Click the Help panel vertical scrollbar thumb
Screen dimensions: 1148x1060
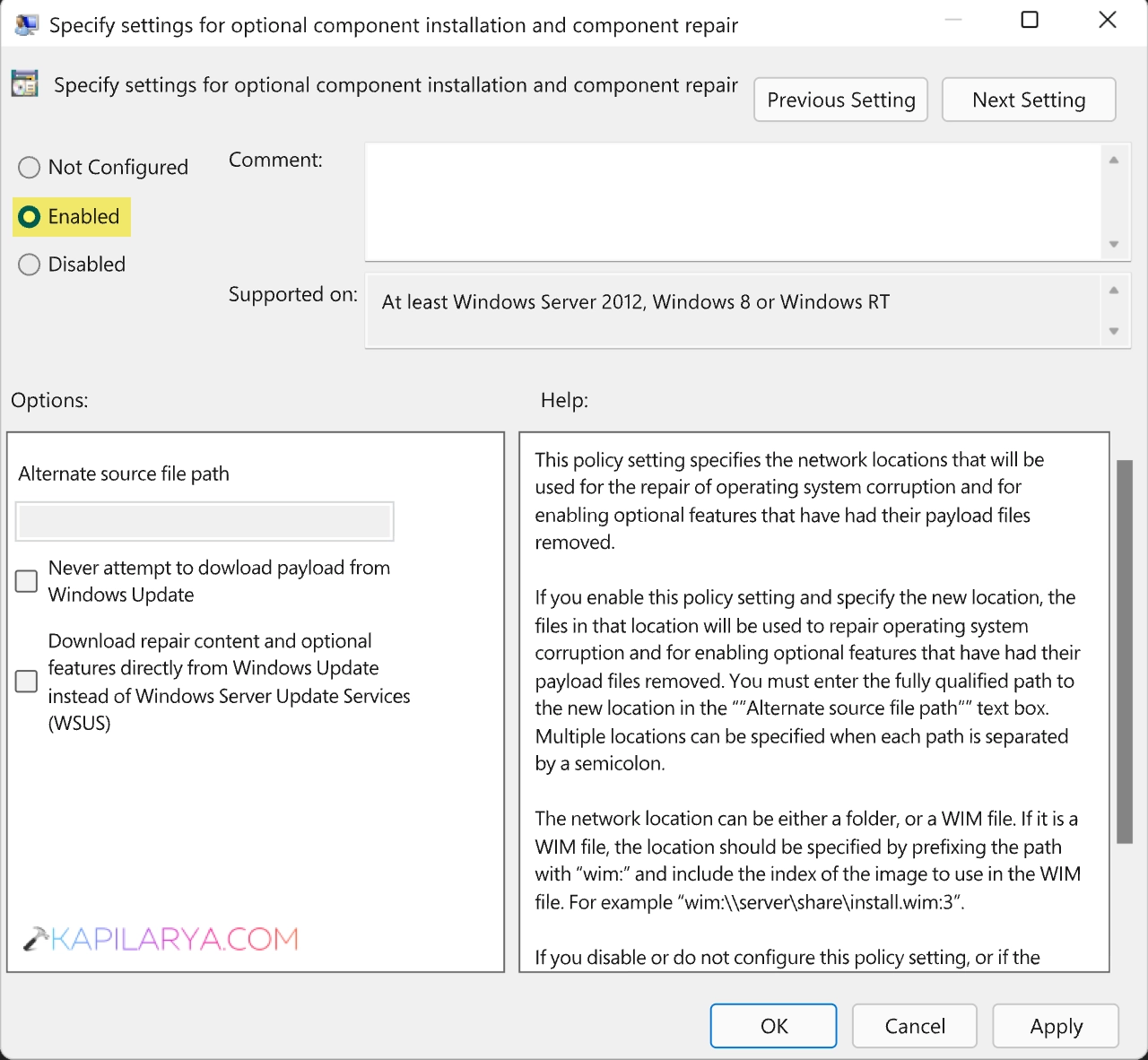pyautogui.click(x=1125, y=652)
